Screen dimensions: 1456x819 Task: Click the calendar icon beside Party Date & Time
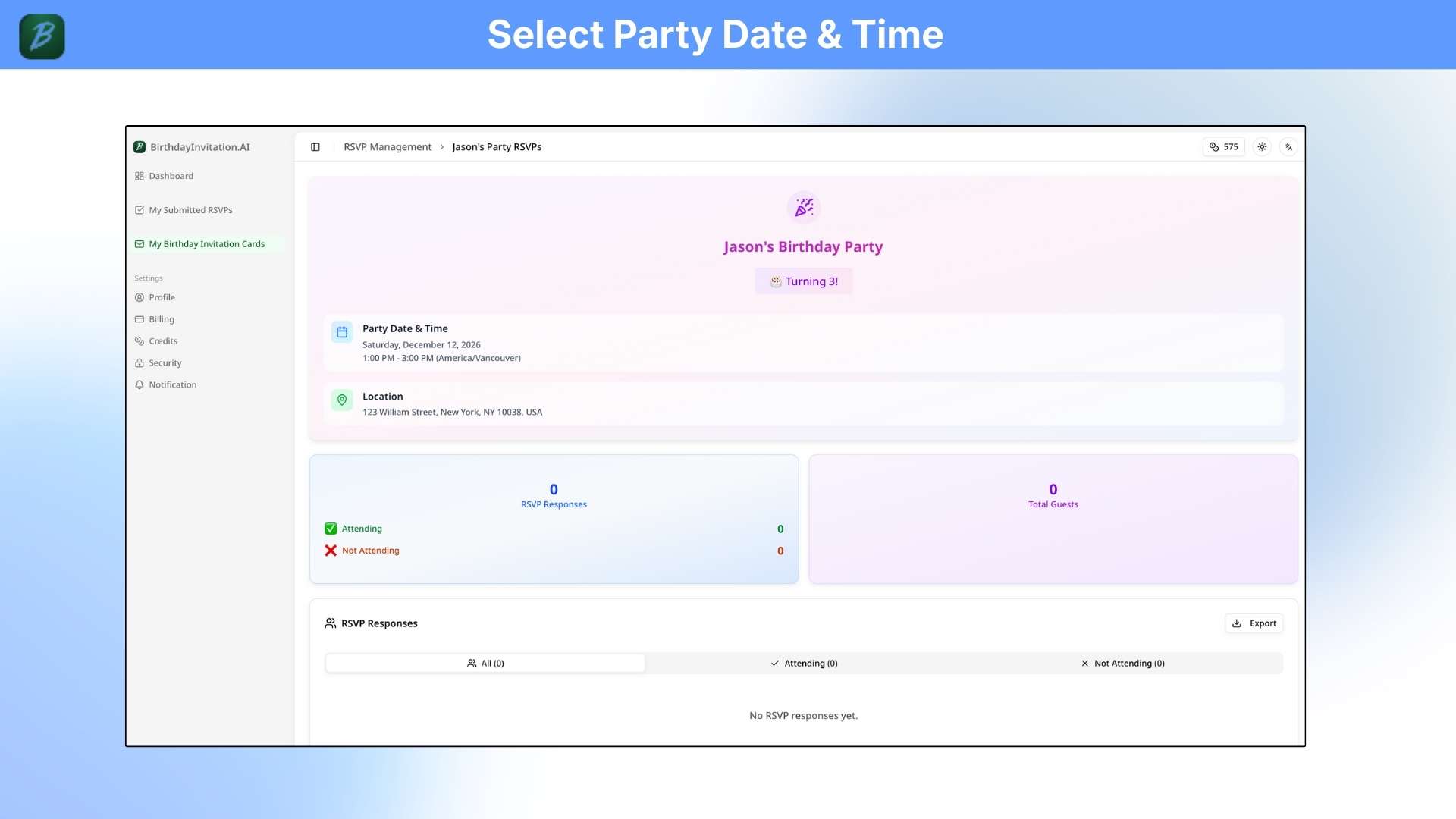coord(342,332)
